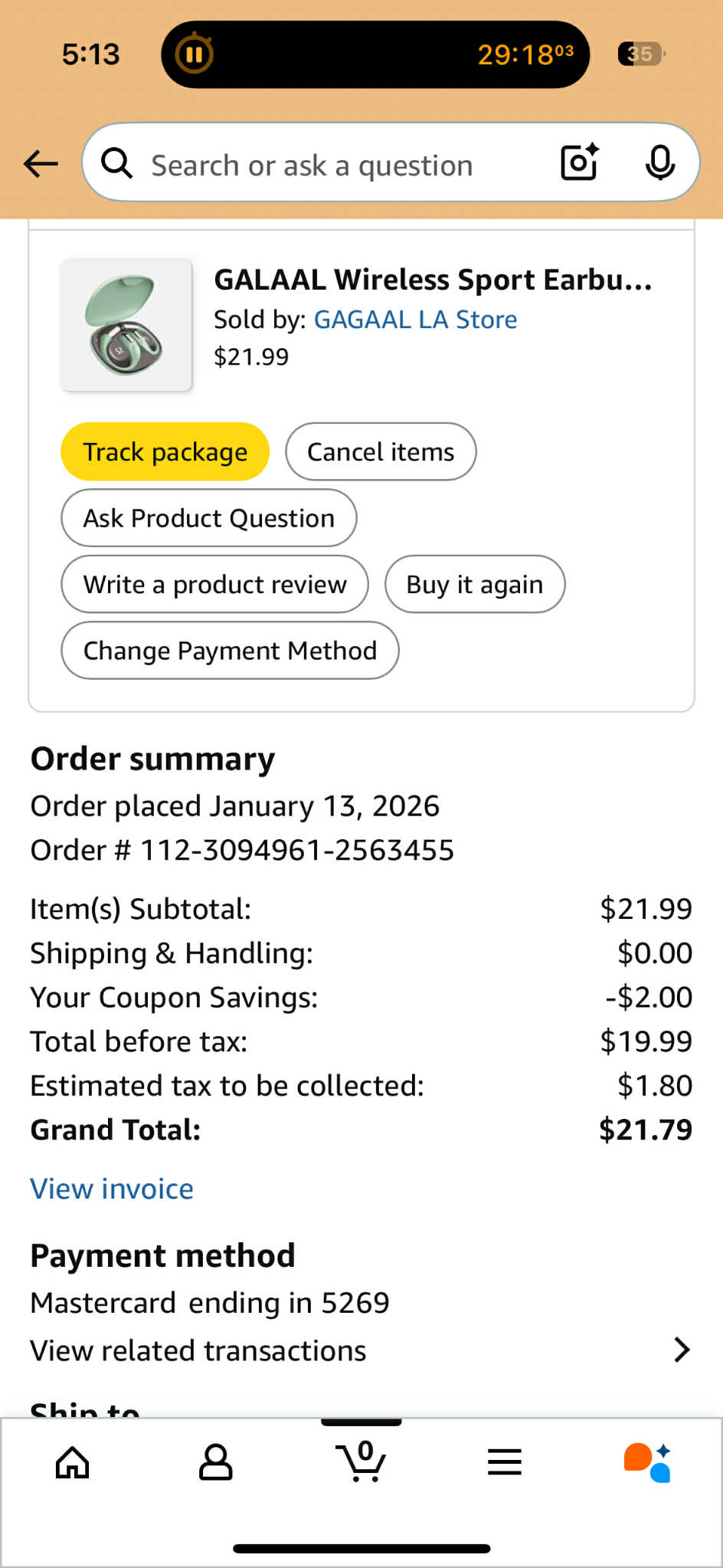Pause the stopwatch timer in status bar

coord(194,54)
